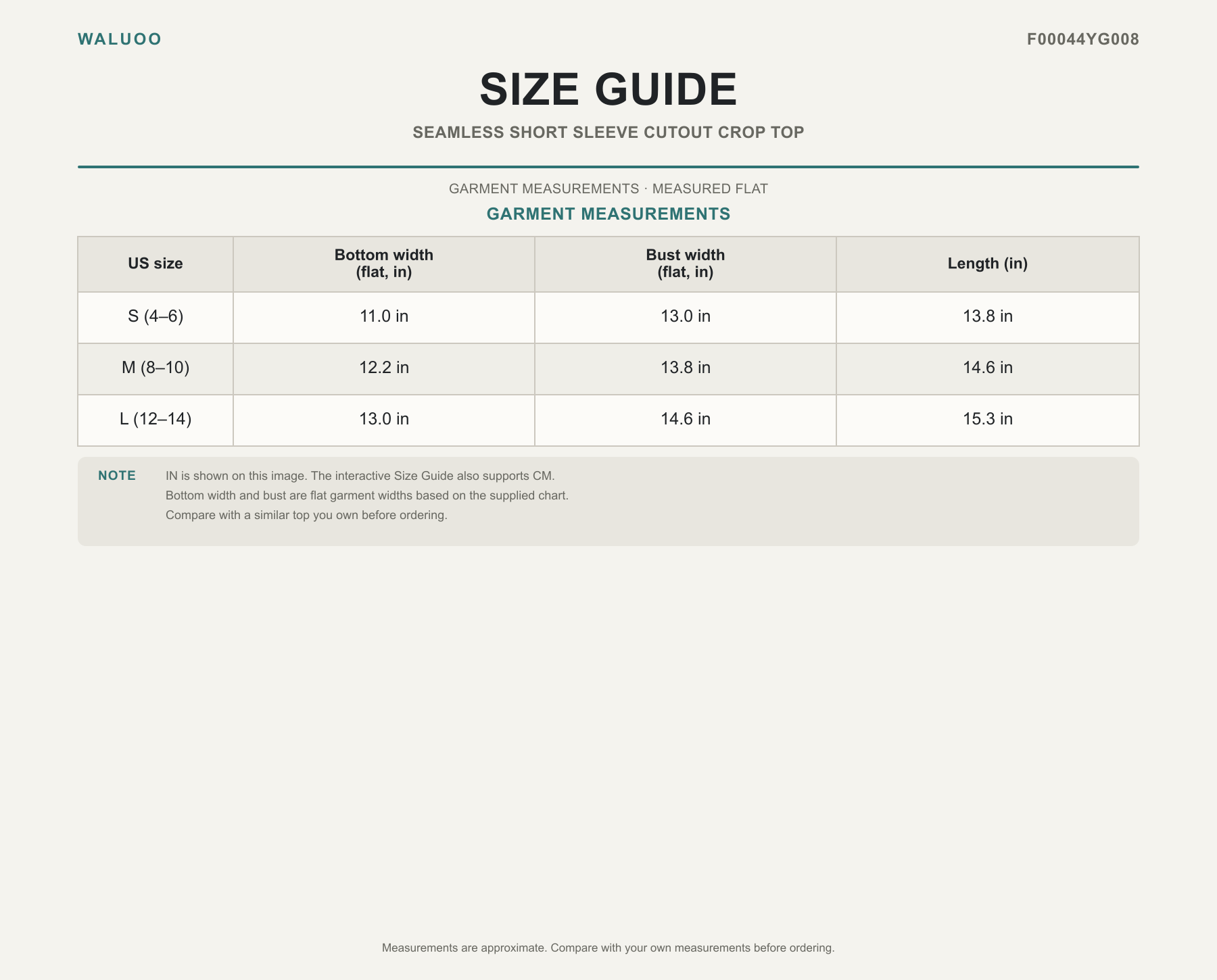
Task: Click the note line about interactive CM support
Action: tap(360, 476)
